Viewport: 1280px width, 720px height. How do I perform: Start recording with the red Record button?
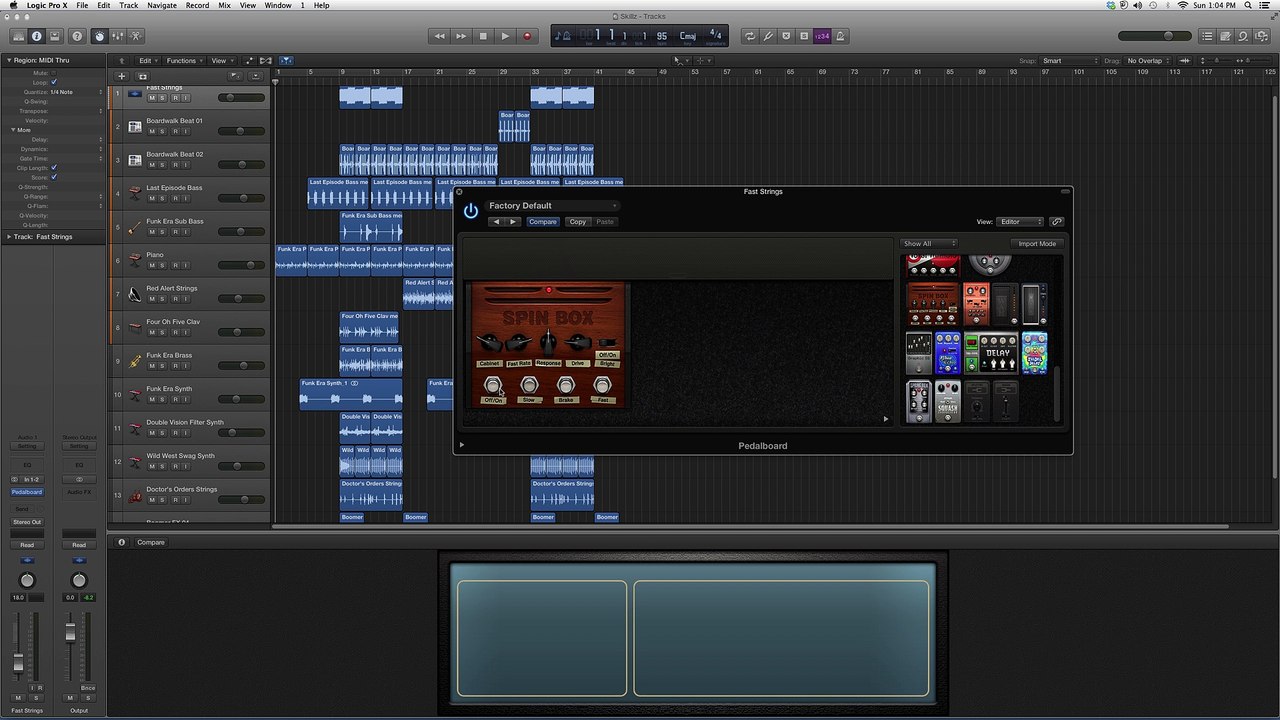527,36
